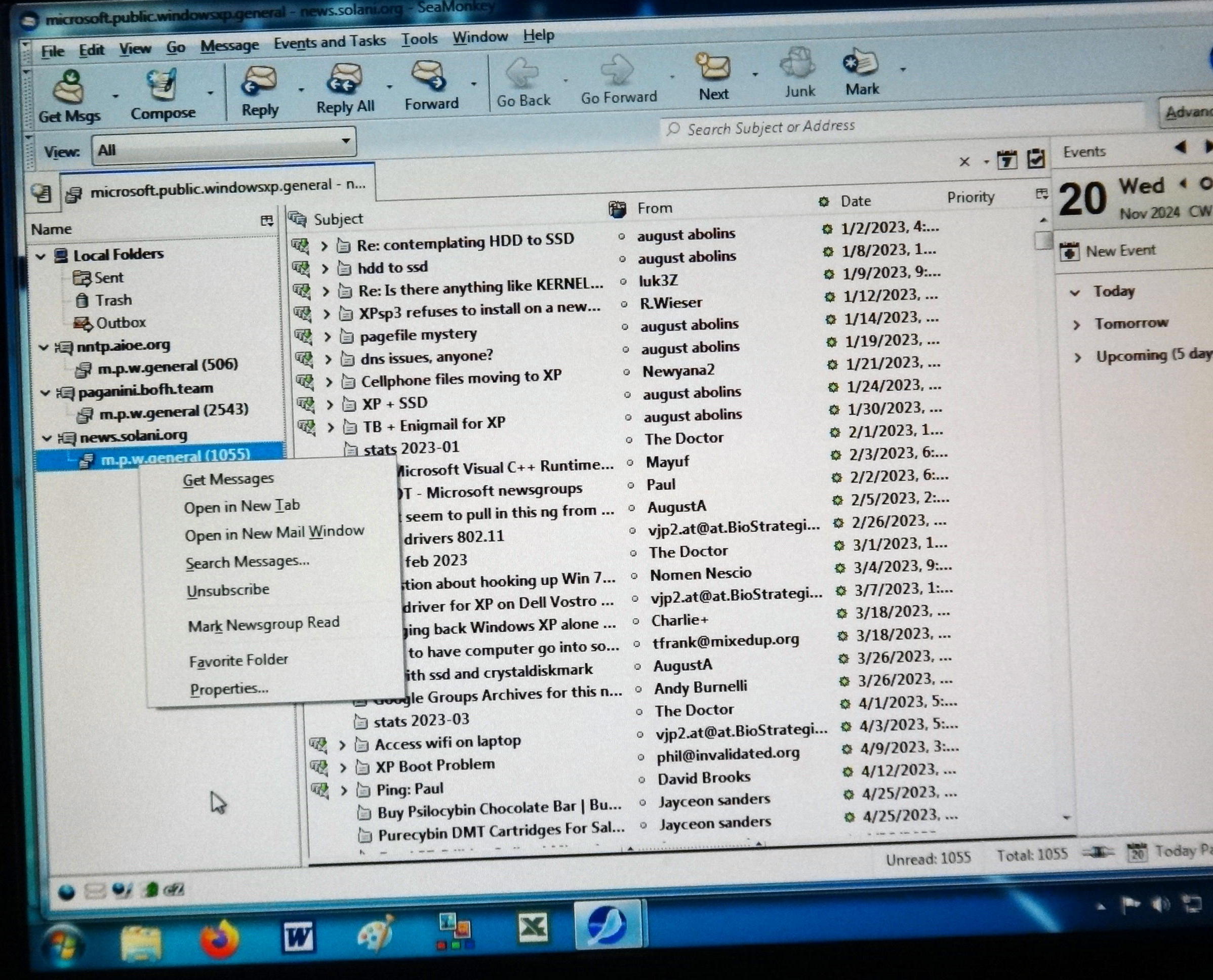The image size is (1213, 980).
Task: Open Firefox from the taskbar
Action: [219, 940]
